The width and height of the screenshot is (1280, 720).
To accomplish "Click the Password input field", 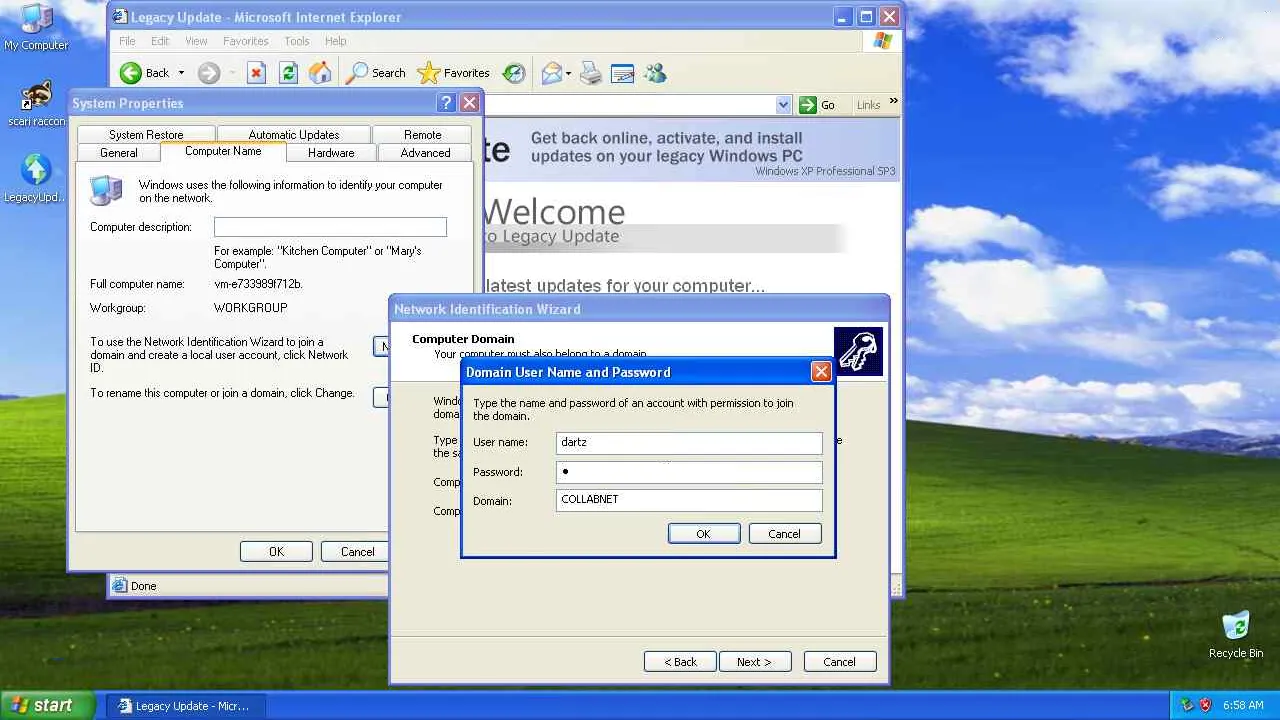I will coord(690,471).
